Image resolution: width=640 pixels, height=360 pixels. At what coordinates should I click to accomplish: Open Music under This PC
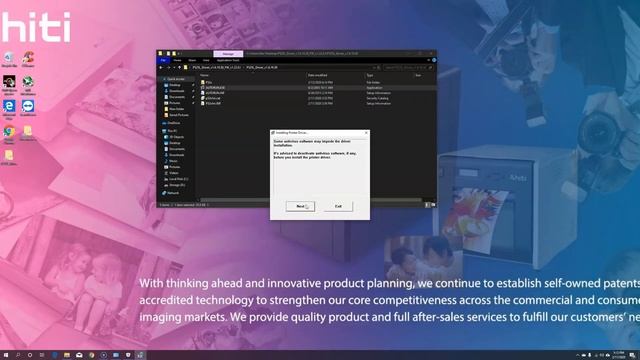pyautogui.click(x=173, y=161)
